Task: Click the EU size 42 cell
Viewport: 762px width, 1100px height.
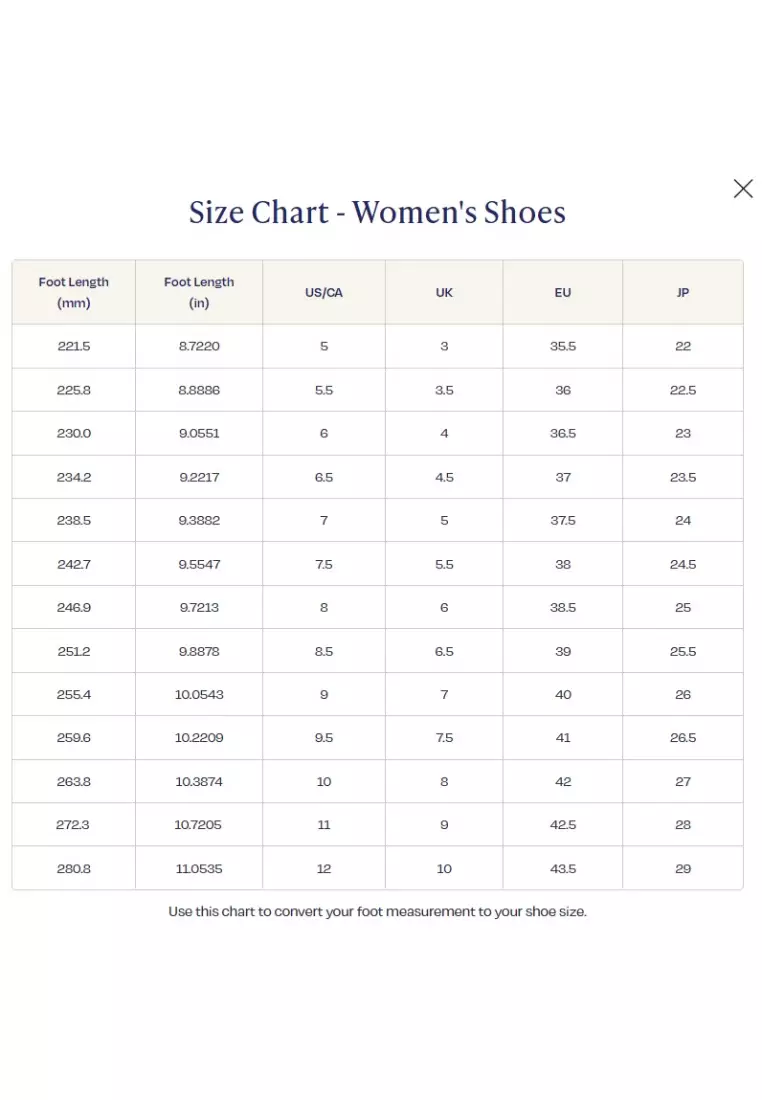Action: click(x=563, y=781)
